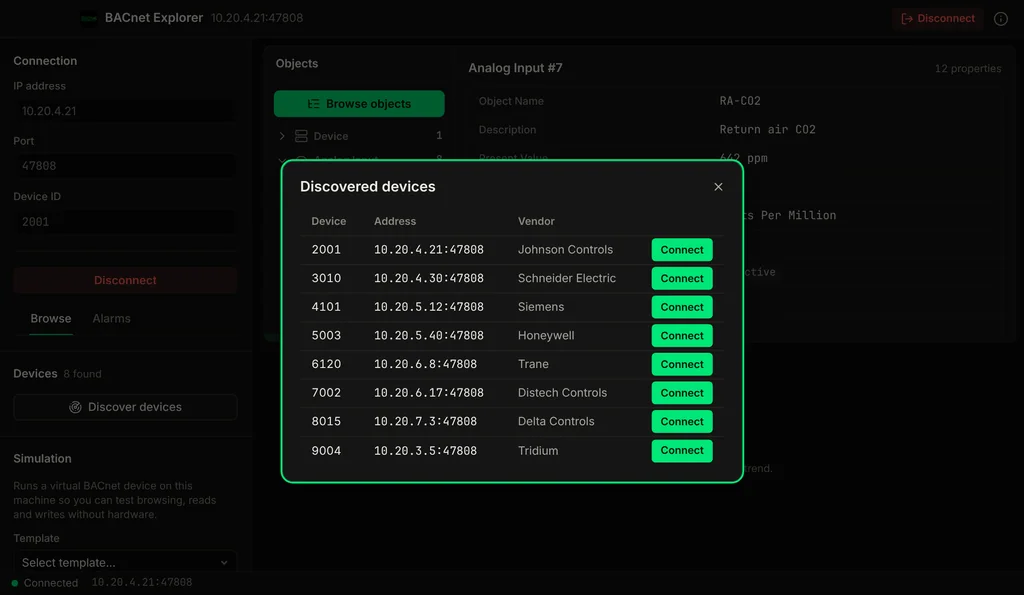Click address 10.20.4.30:47808
This screenshot has height=595, width=1024.
428,278
